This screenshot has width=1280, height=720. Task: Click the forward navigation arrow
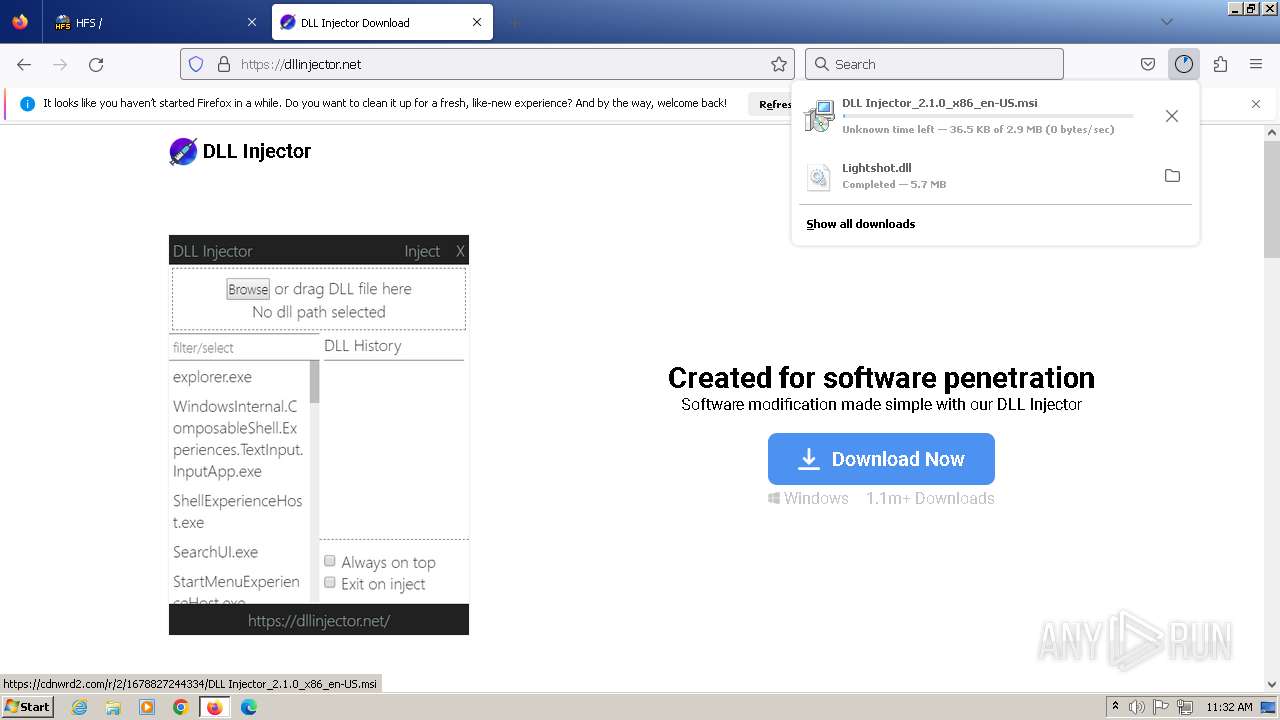click(x=60, y=64)
